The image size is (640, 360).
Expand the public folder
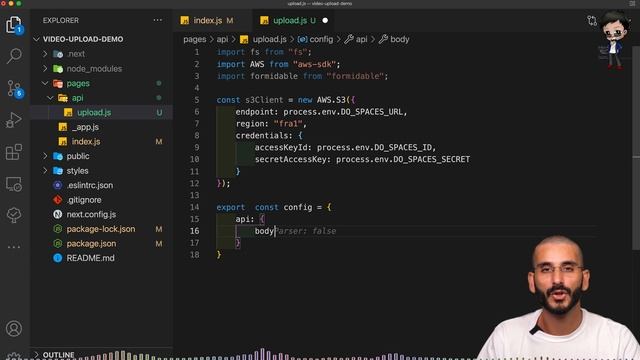[x=45, y=156]
